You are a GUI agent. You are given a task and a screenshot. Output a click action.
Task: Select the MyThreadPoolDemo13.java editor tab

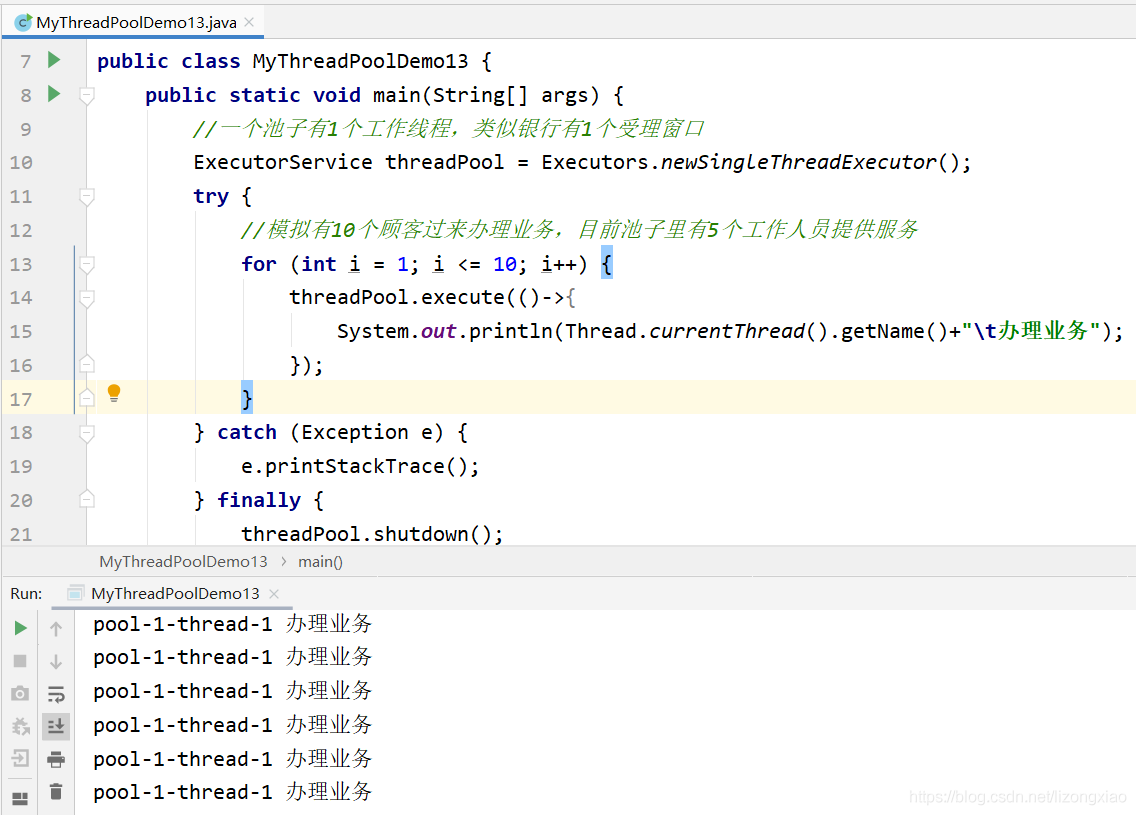pos(134,22)
